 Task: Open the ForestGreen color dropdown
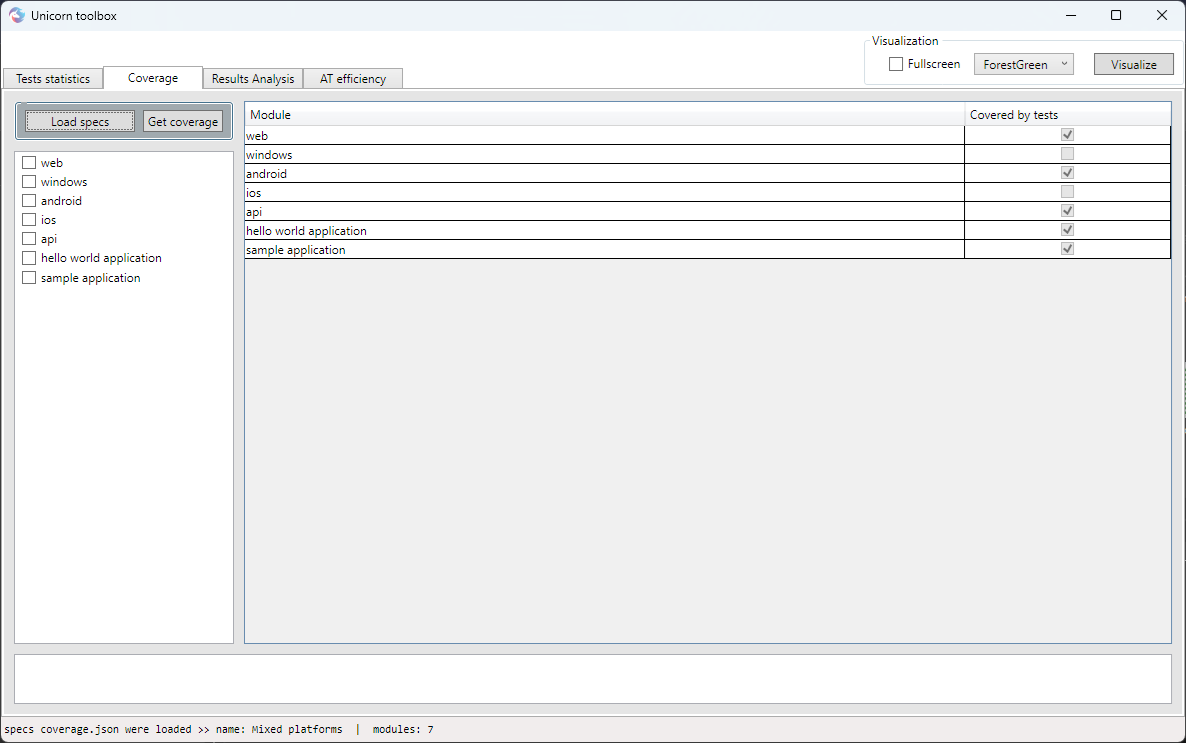[1023, 64]
